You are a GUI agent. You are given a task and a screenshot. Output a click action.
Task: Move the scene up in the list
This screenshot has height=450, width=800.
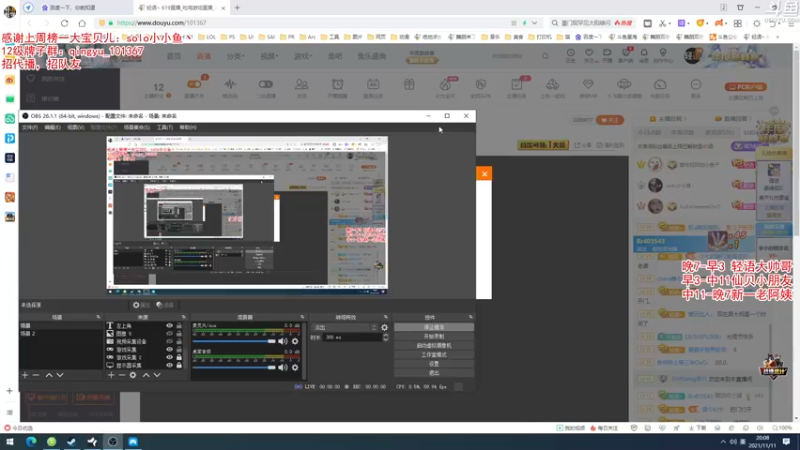tap(49, 375)
